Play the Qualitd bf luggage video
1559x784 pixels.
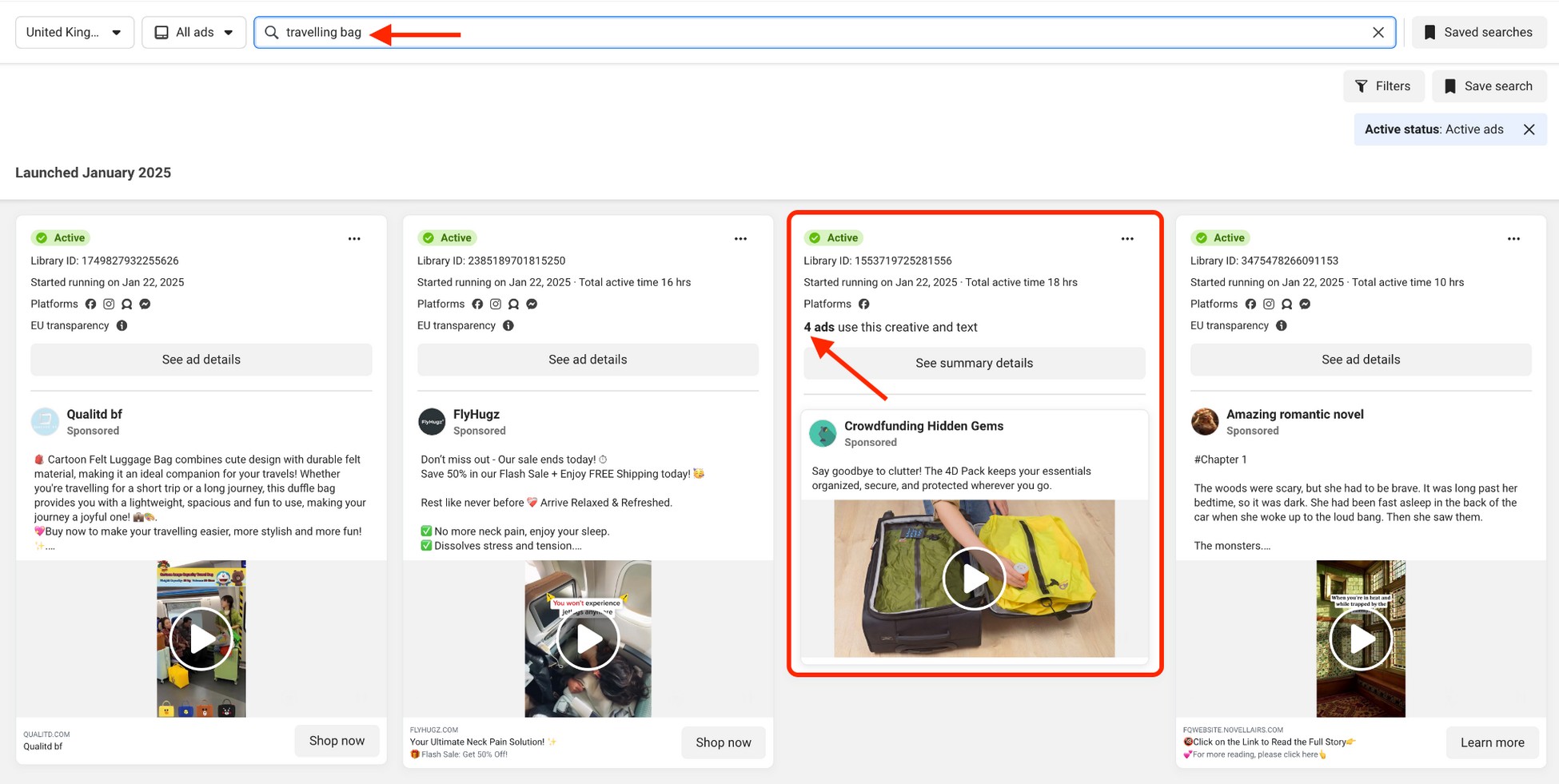pyautogui.click(x=201, y=639)
